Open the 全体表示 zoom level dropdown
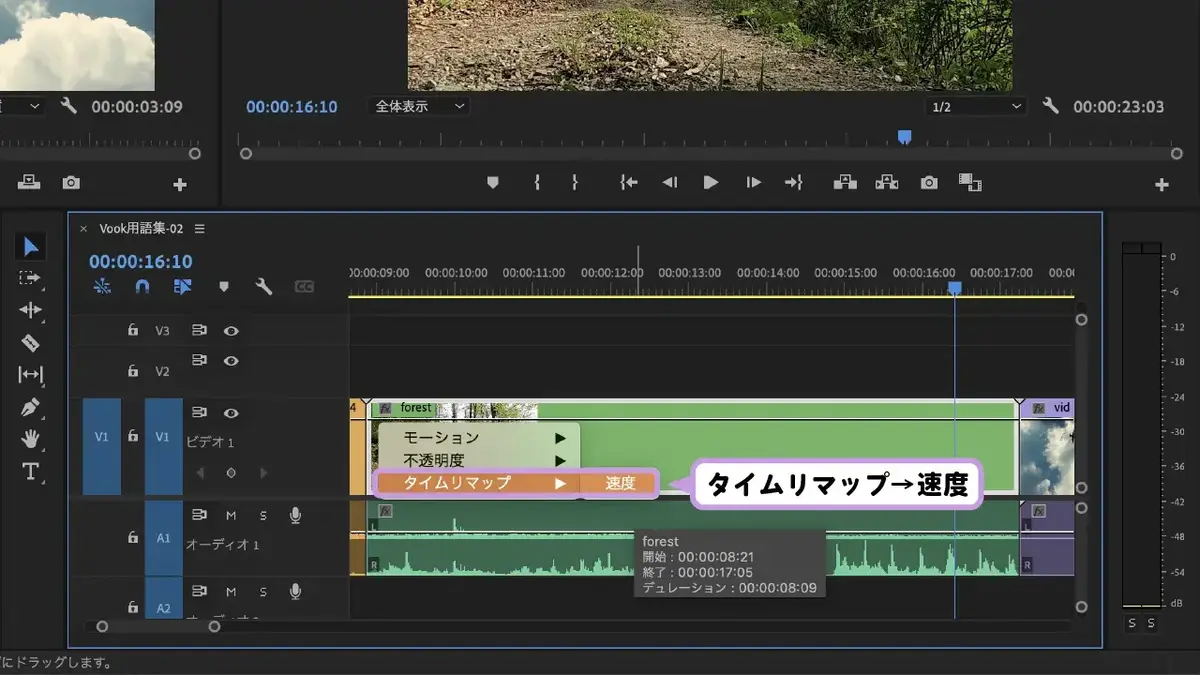1200x675 pixels. (420, 106)
